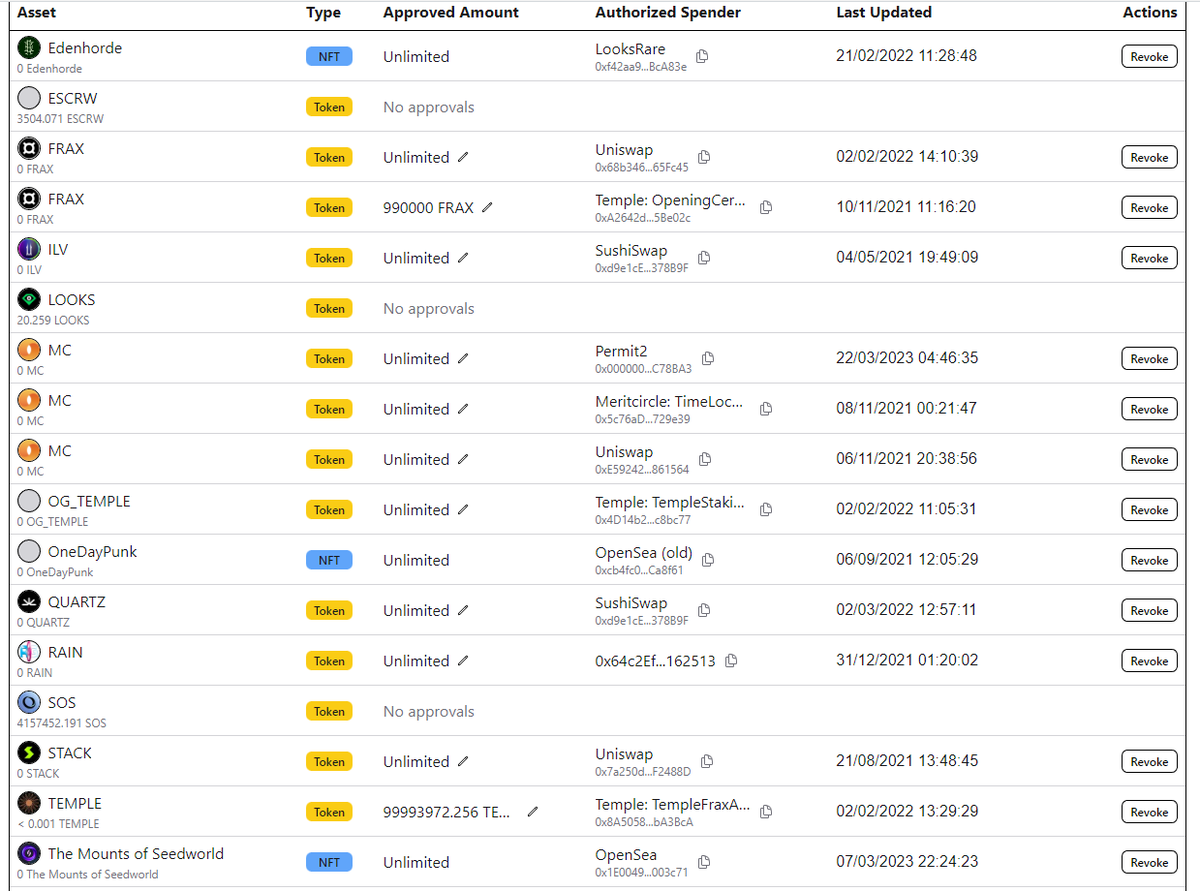The width and height of the screenshot is (1200, 891).
Task: Revoke MC approval dated 08/11/2021
Action: (1149, 409)
